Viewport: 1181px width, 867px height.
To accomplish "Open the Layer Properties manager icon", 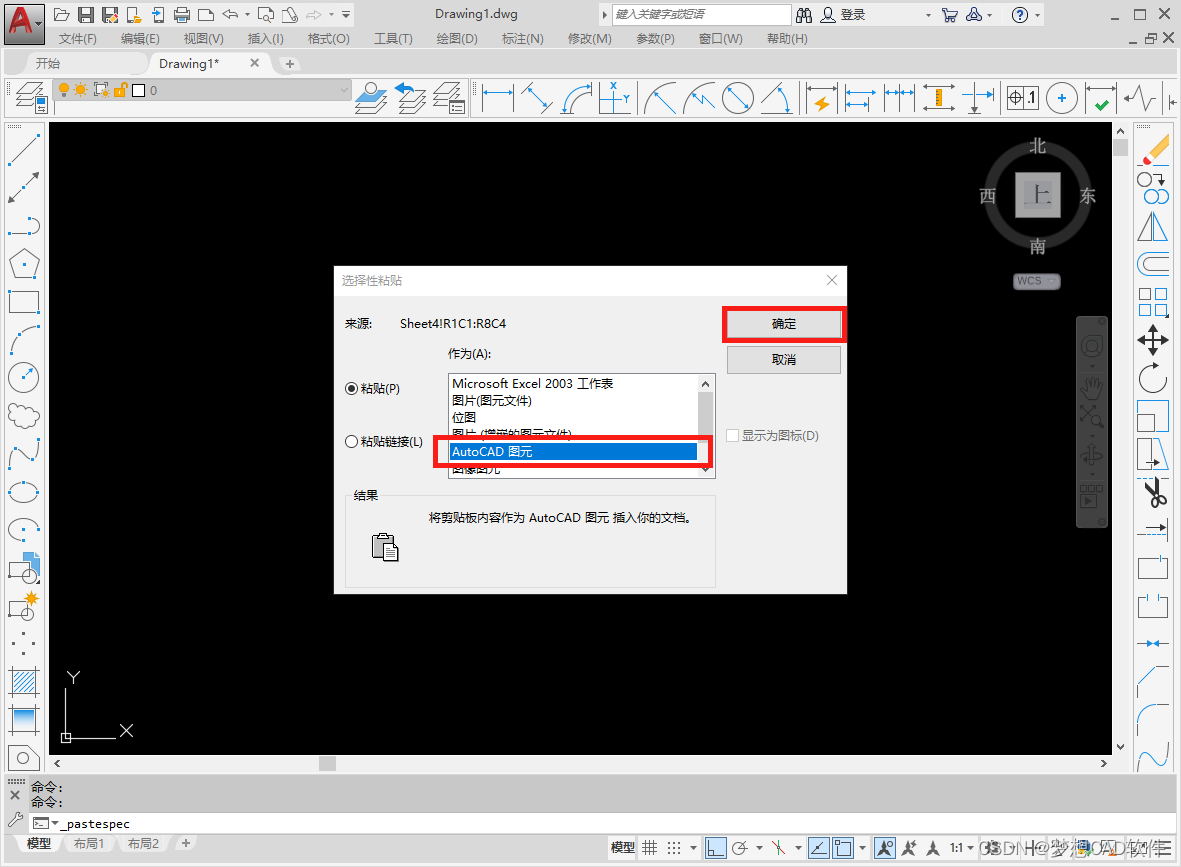I will click(x=30, y=98).
